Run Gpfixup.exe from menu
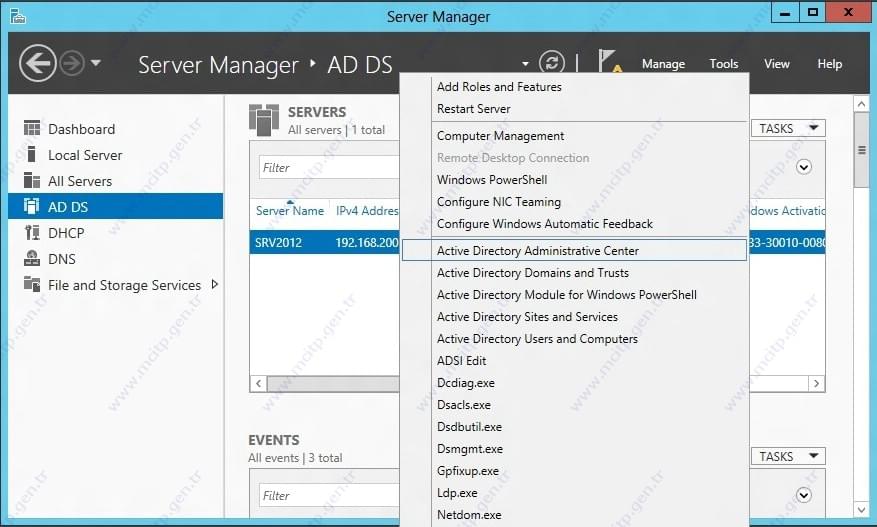The width and height of the screenshot is (877, 527). [468, 471]
